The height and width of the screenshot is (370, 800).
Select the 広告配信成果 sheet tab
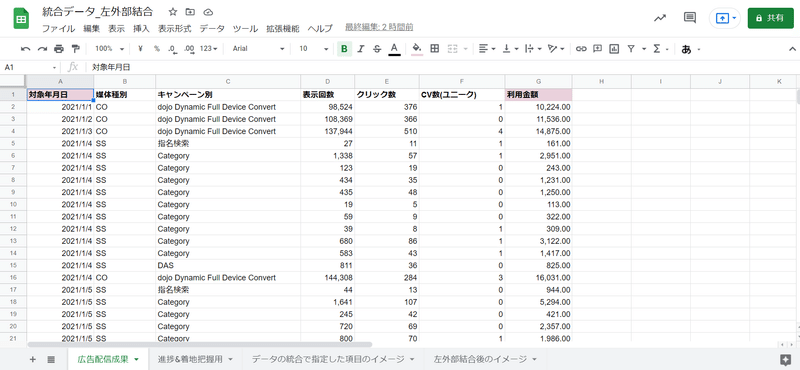point(108,359)
